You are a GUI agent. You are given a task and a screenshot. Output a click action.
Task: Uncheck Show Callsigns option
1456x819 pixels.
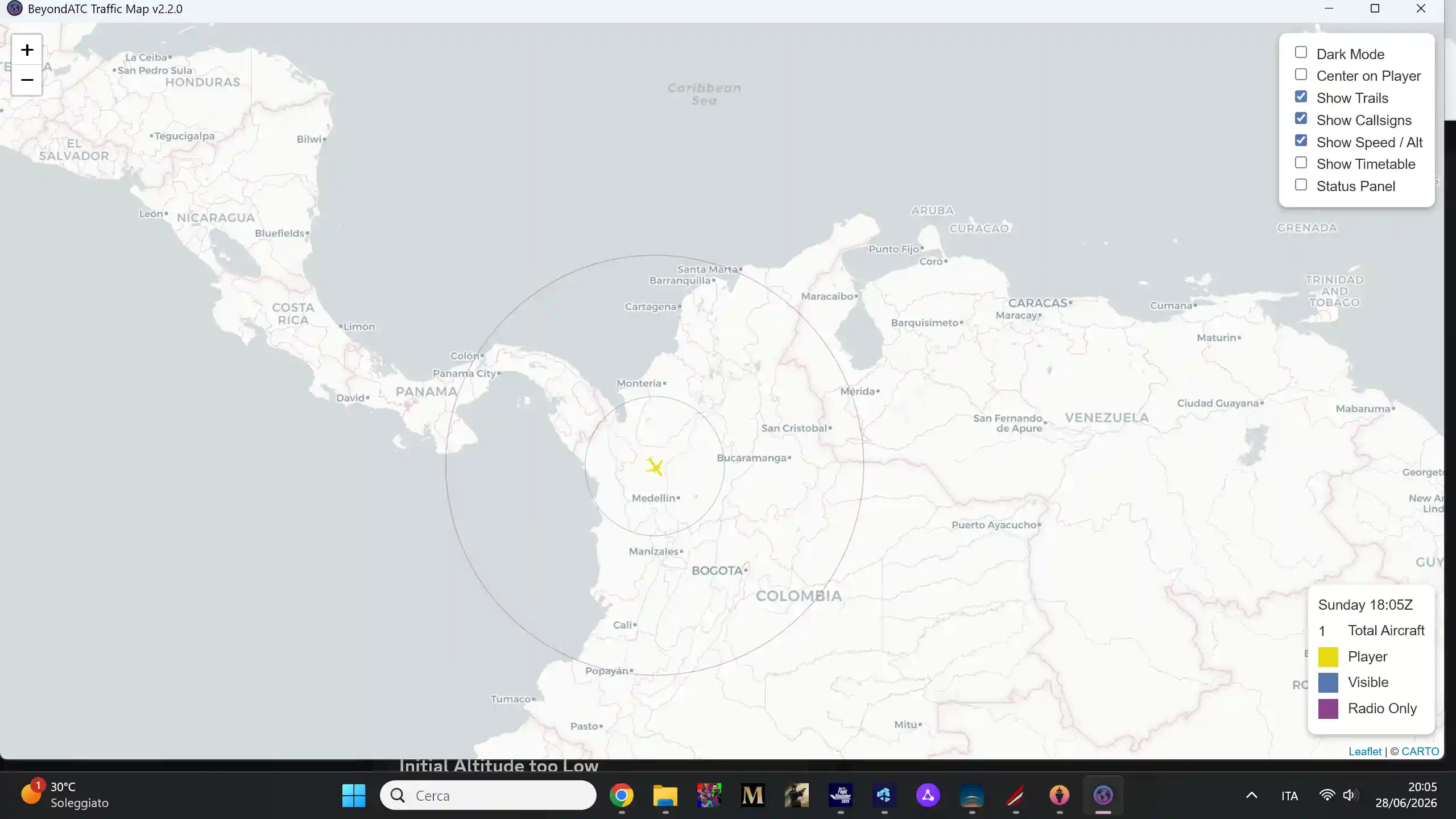click(1301, 119)
